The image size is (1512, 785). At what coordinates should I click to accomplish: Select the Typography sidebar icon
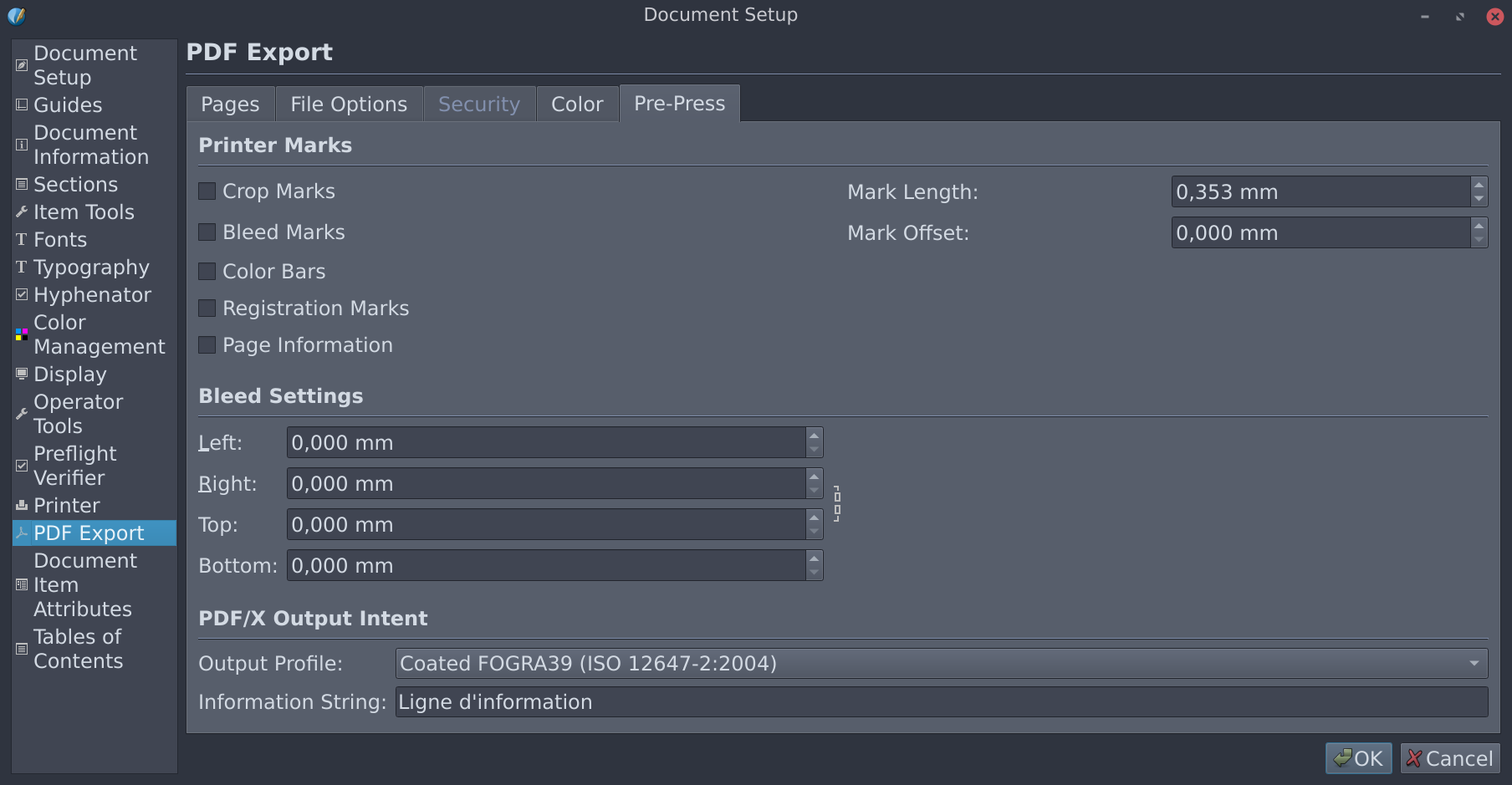click(x=21, y=267)
